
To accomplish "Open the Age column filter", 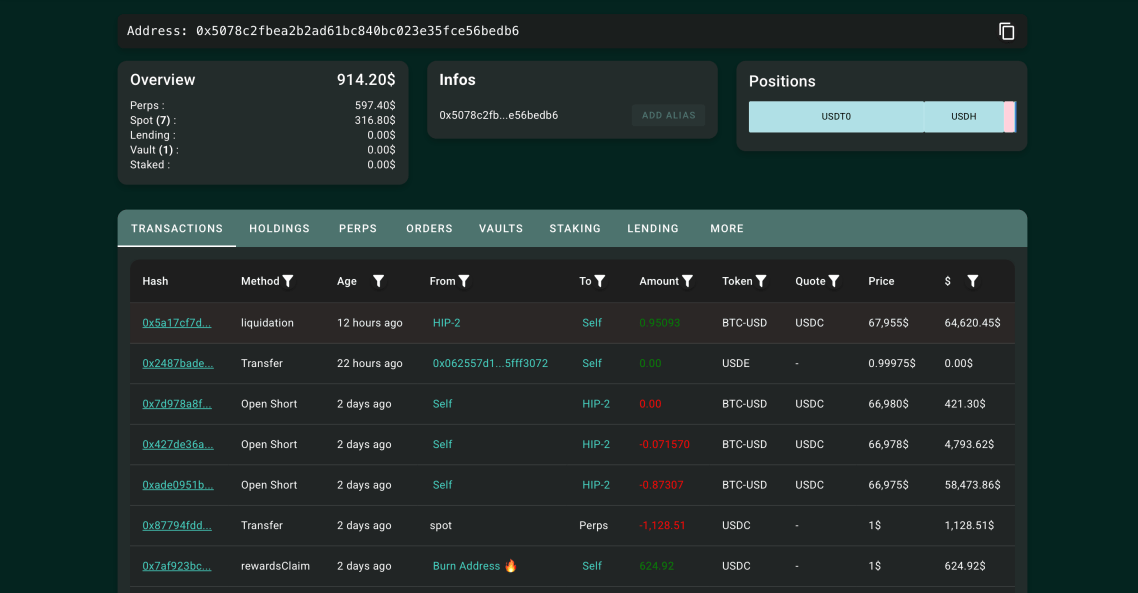I will coord(378,282).
